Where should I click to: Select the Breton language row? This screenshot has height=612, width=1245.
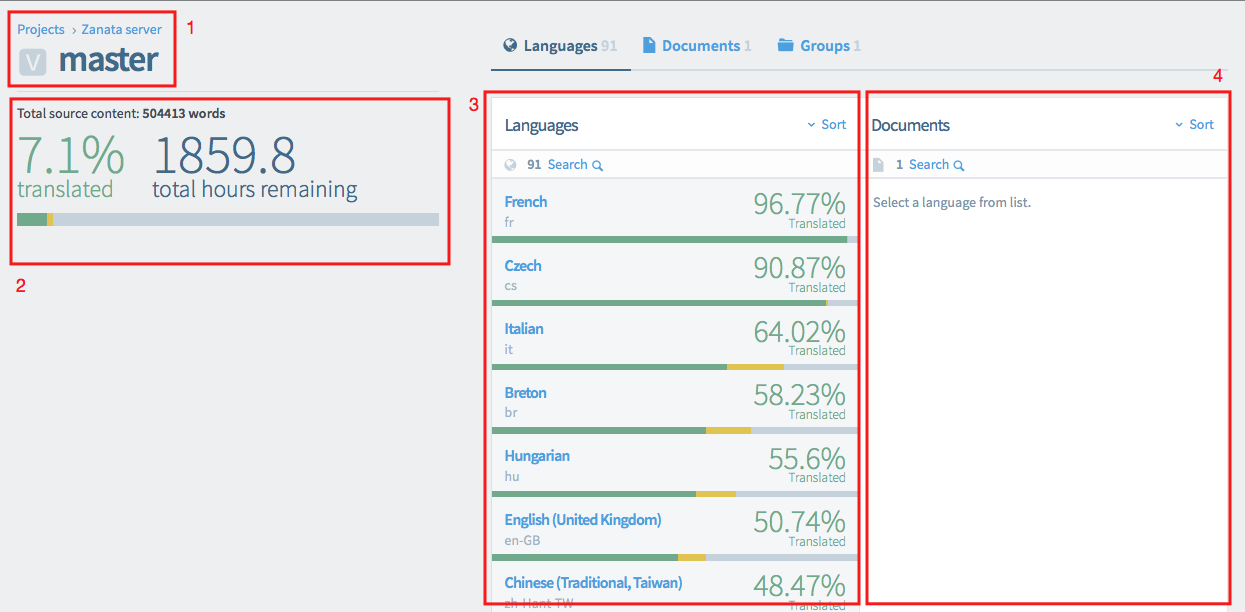pos(675,402)
